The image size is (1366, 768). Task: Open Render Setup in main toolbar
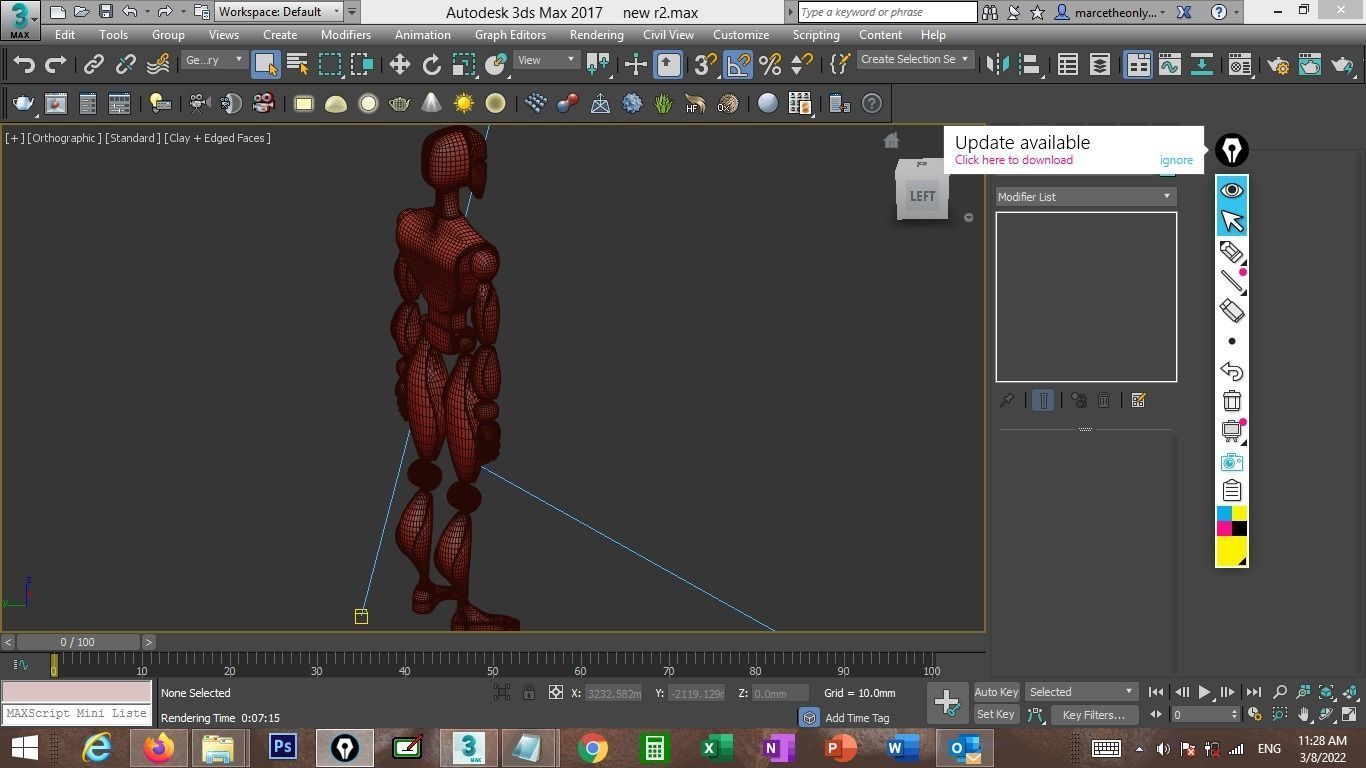(1278, 64)
